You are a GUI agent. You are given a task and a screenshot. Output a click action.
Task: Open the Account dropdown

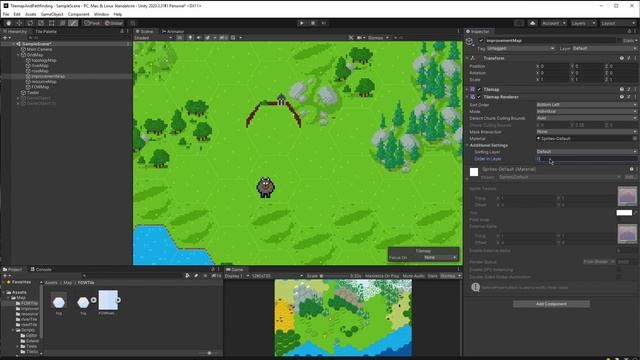[553, 23]
